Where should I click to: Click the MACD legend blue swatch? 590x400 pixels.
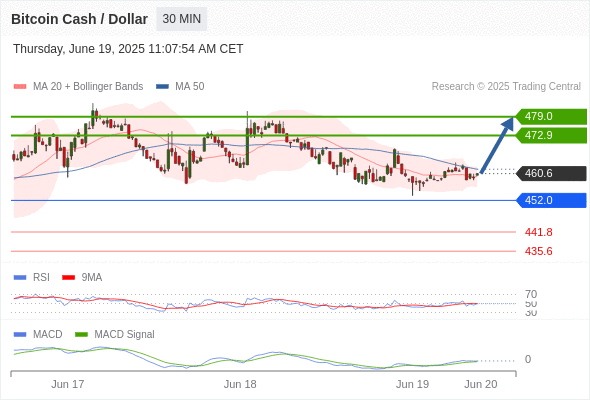tap(20, 335)
